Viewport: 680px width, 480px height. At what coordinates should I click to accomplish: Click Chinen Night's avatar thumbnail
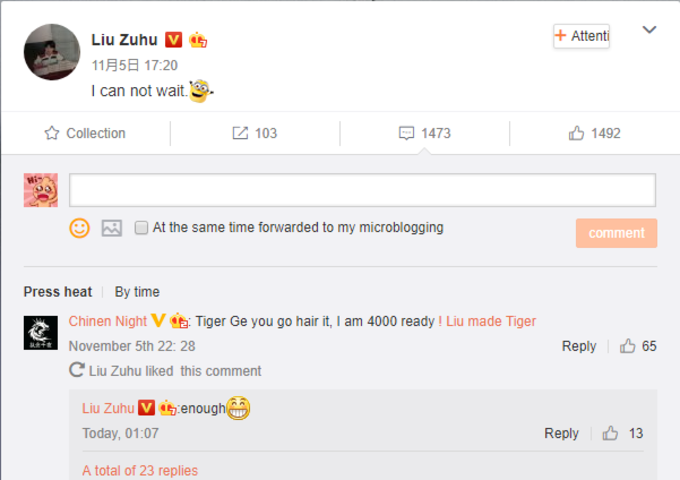(x=40, y=332)
